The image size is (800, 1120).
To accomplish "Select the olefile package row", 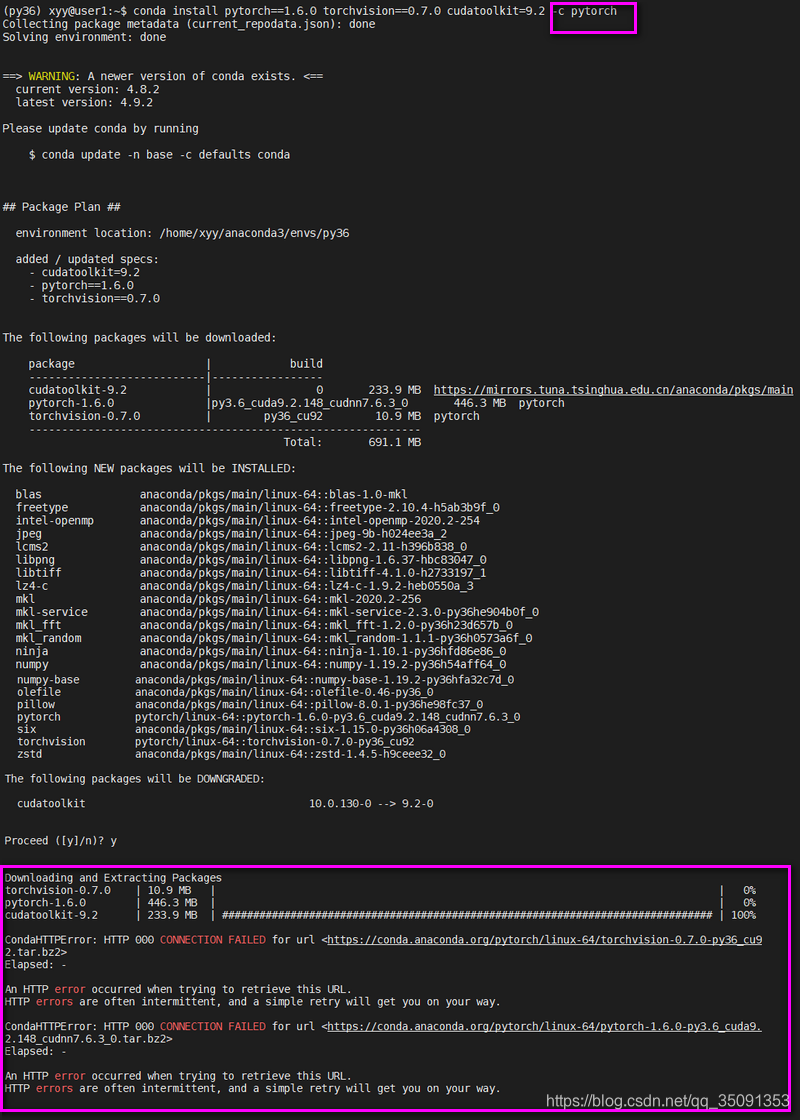I will click(225, 692).
